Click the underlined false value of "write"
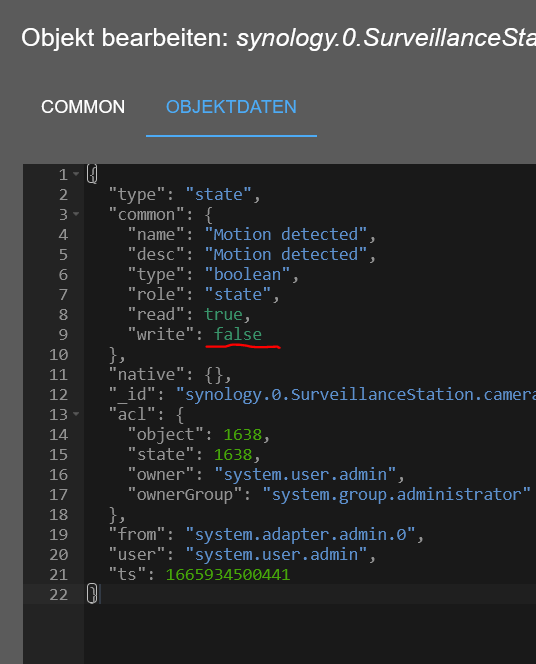536x664 pixels. [x=238, y=335]
